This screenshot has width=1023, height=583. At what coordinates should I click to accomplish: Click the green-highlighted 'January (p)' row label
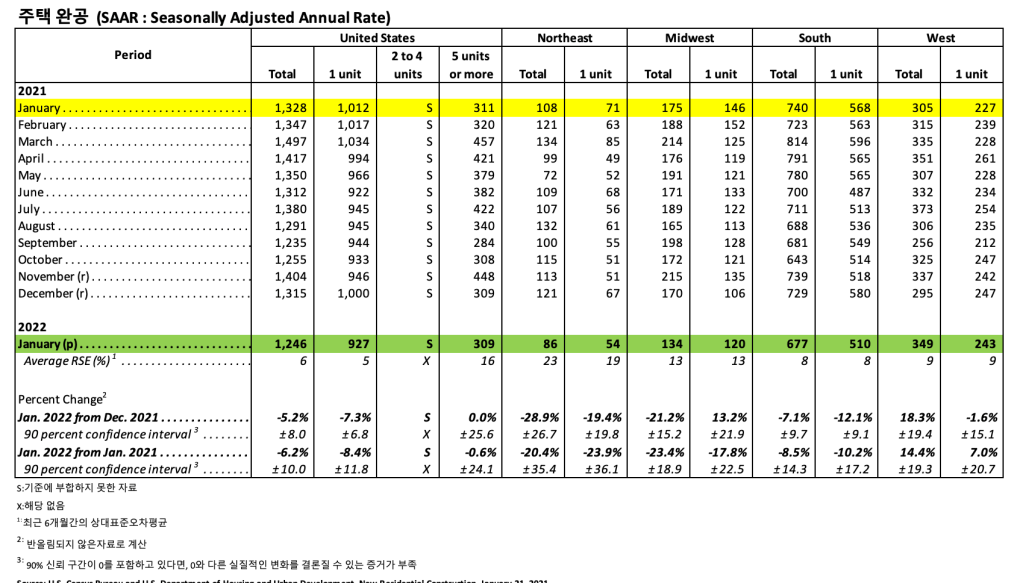[47, 344]
